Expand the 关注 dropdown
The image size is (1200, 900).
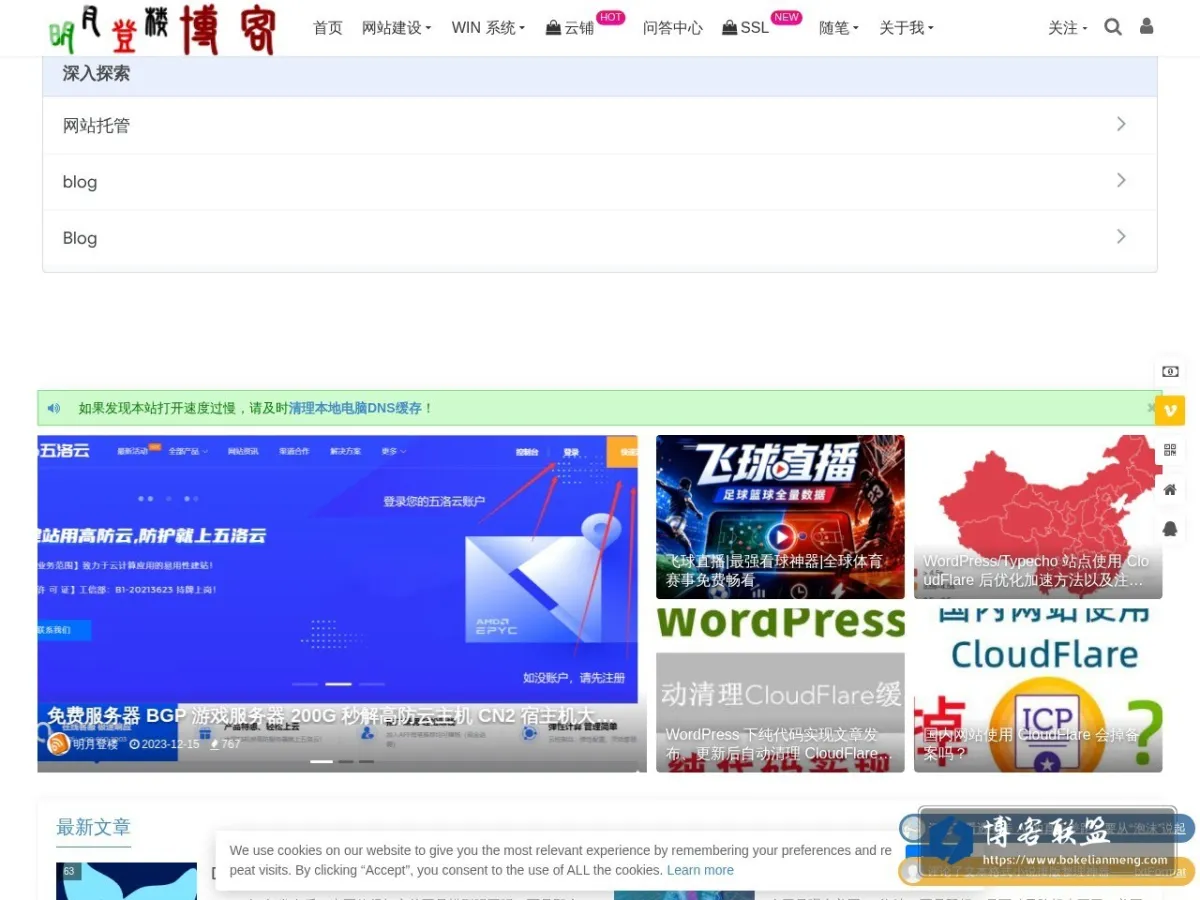point(1067,28)
